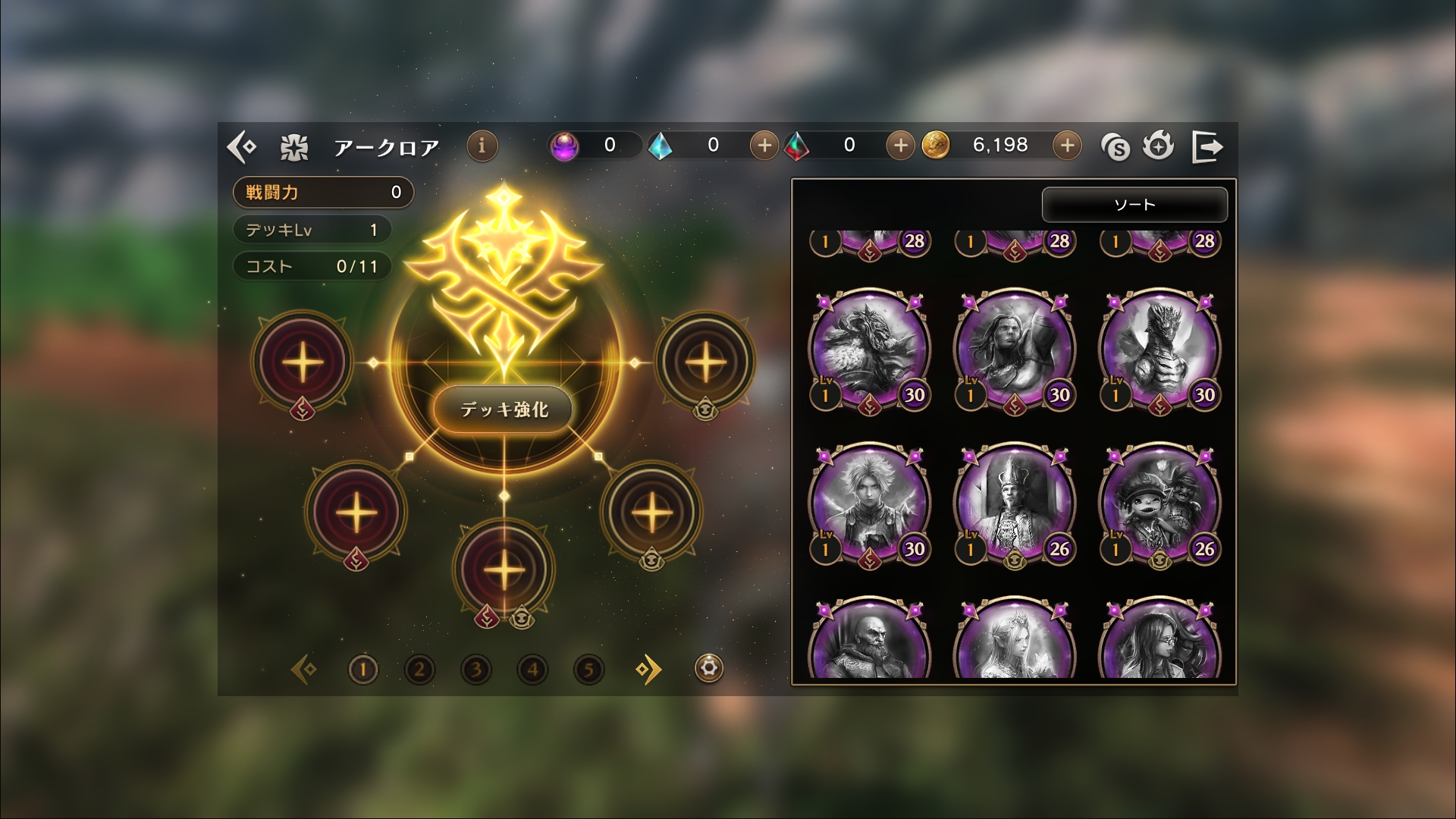This screenshot has width=1456, height=819.
Task: Click the back arrow beside アークロア
Action: pos(242,146)
